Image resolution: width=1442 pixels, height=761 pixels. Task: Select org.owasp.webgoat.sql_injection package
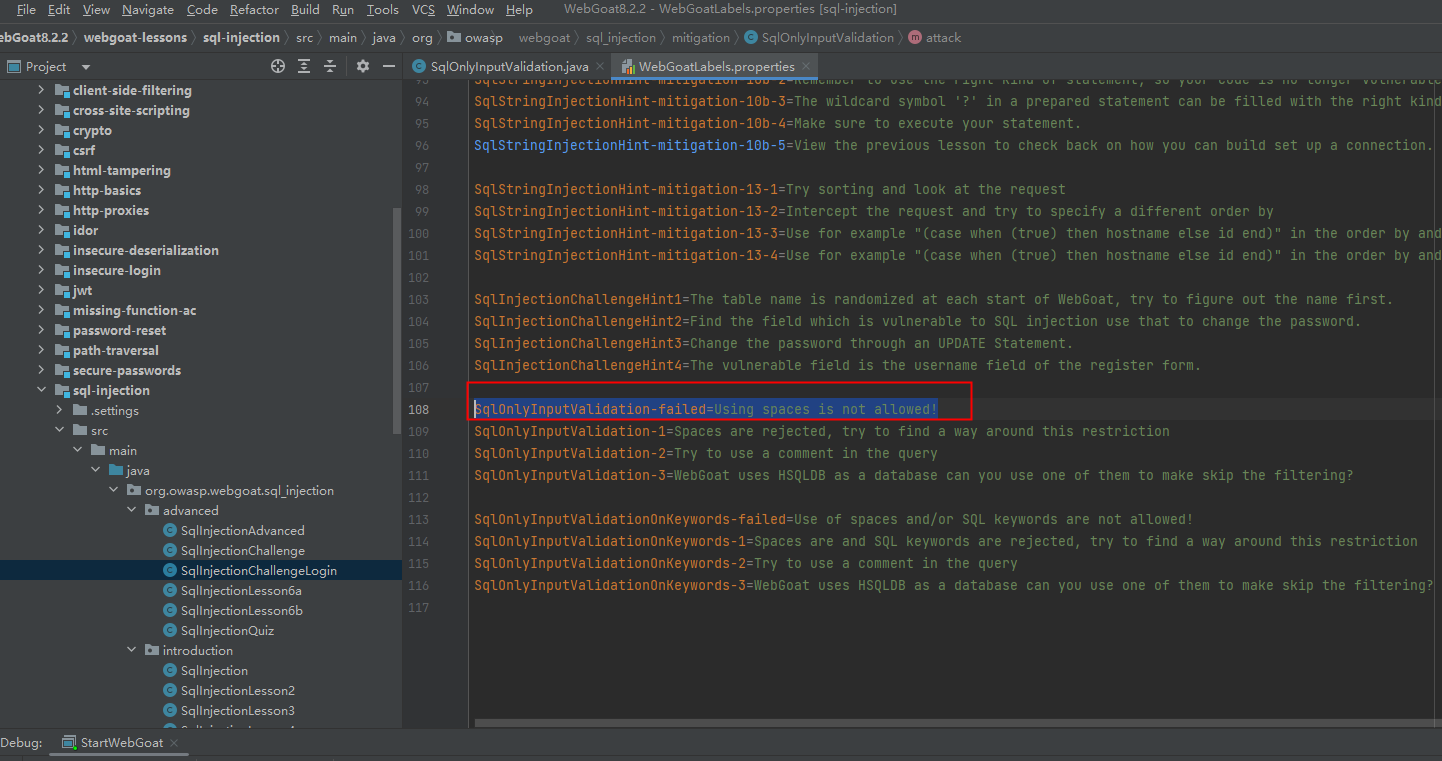pos(230,490)
